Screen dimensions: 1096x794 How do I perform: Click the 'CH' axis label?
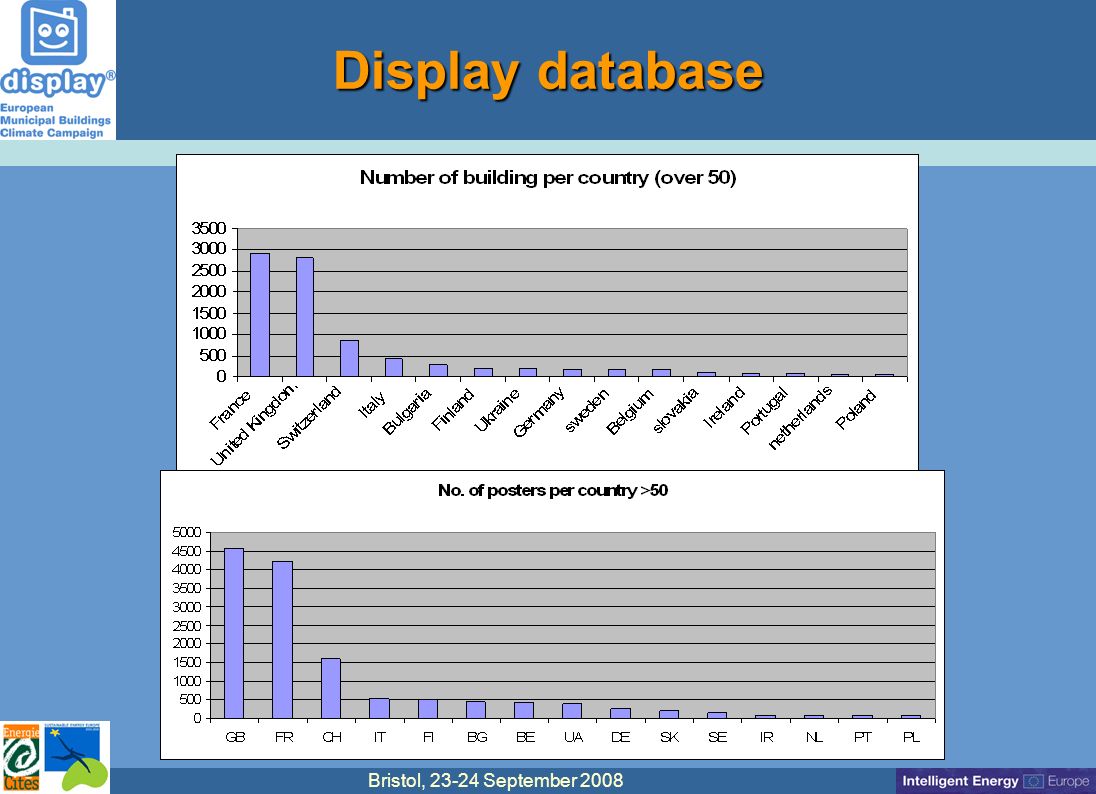pyautogui.click(x=332, y=737)
